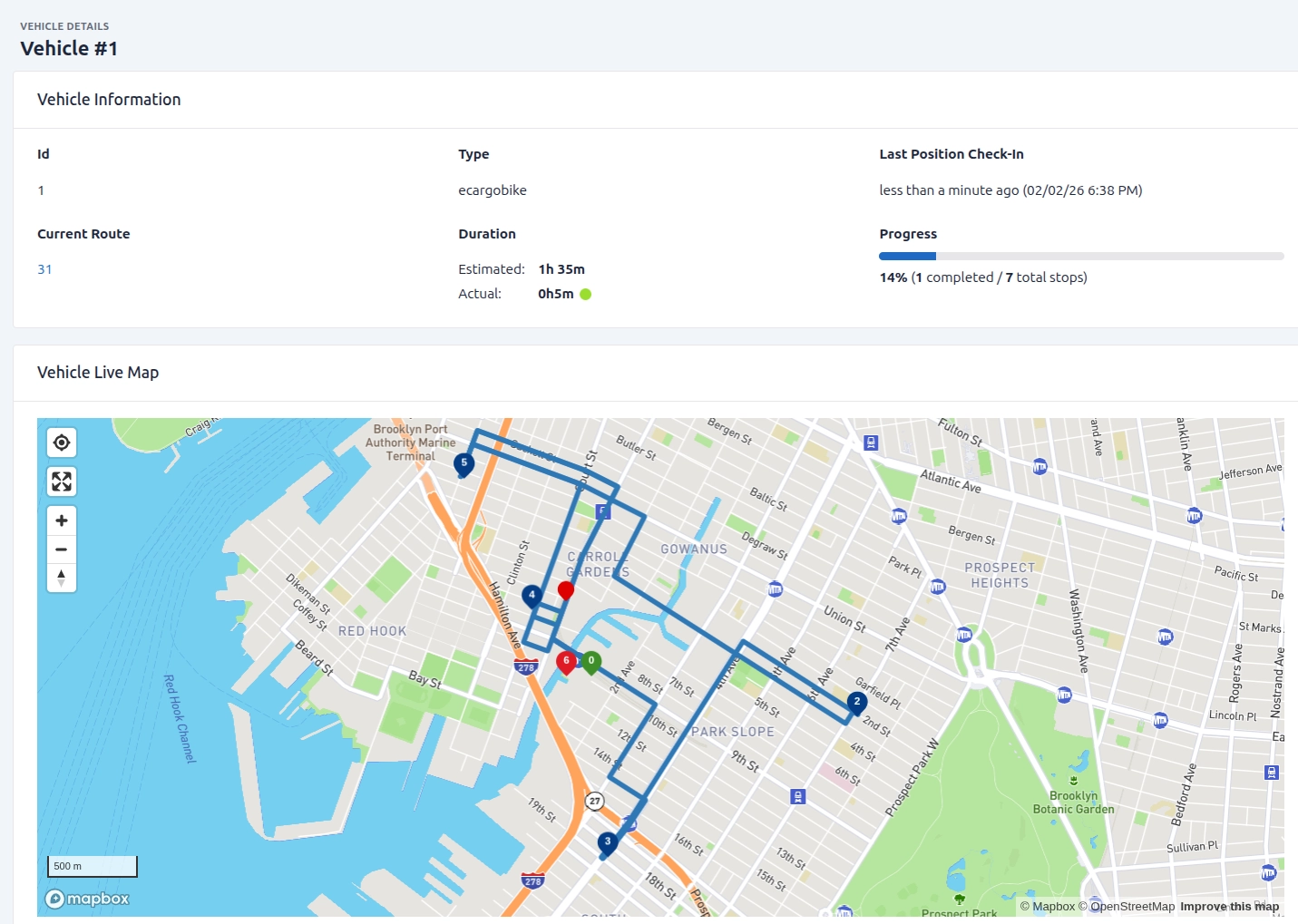Select the red stop marker 6
This screenshot has width=1298, height=924.
tap(565, 661)
